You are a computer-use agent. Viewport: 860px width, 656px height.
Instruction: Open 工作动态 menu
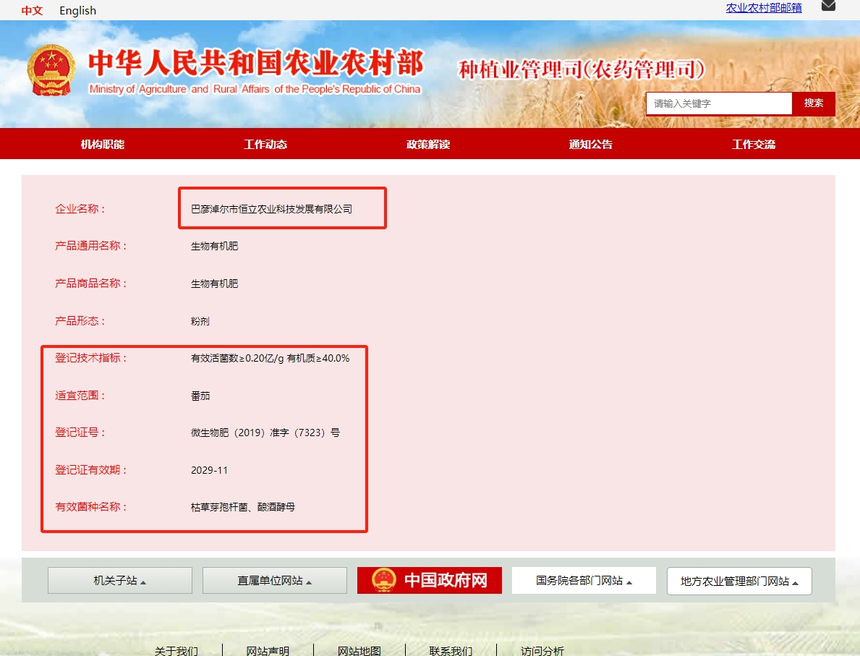265,144
